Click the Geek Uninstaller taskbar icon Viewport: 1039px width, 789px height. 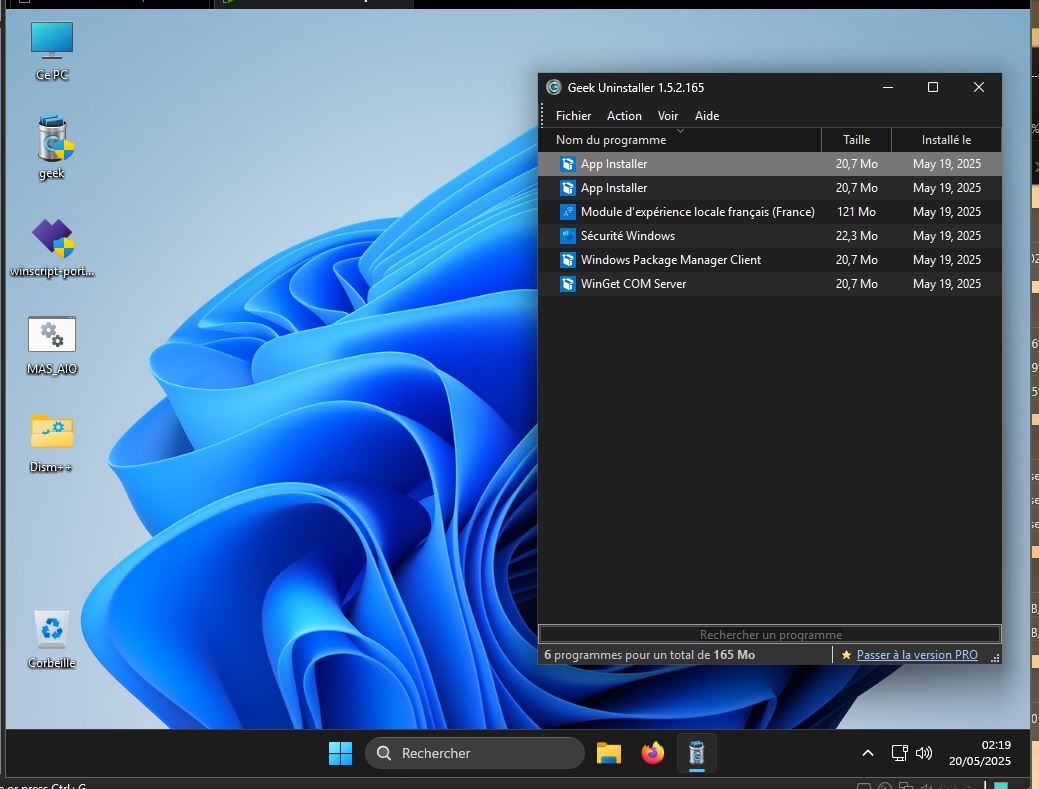697,753
